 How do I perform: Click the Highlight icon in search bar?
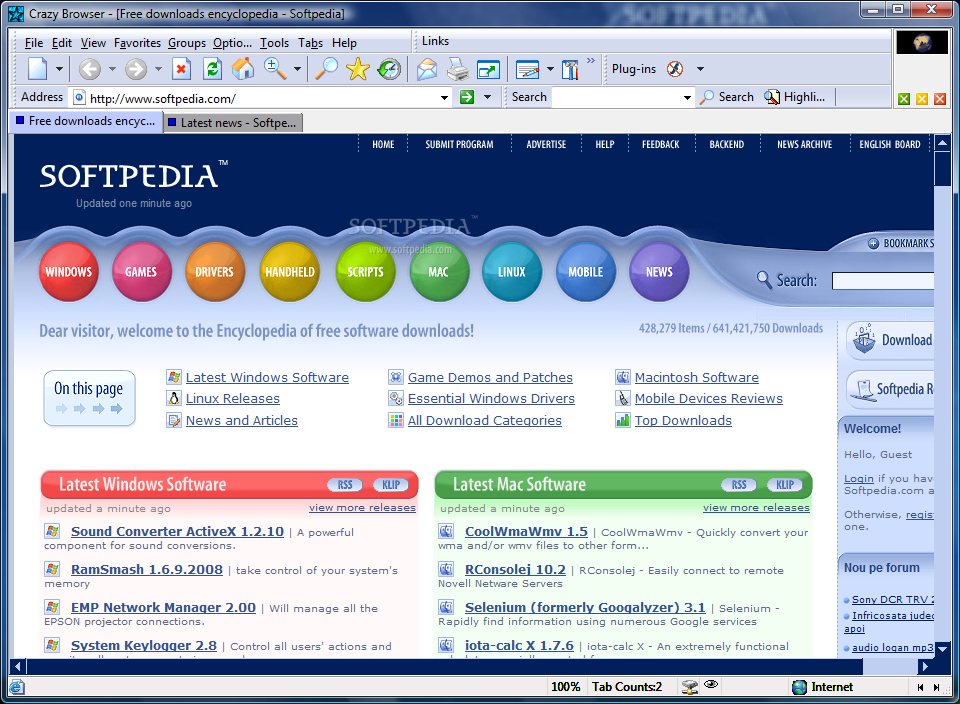point(772,97)
